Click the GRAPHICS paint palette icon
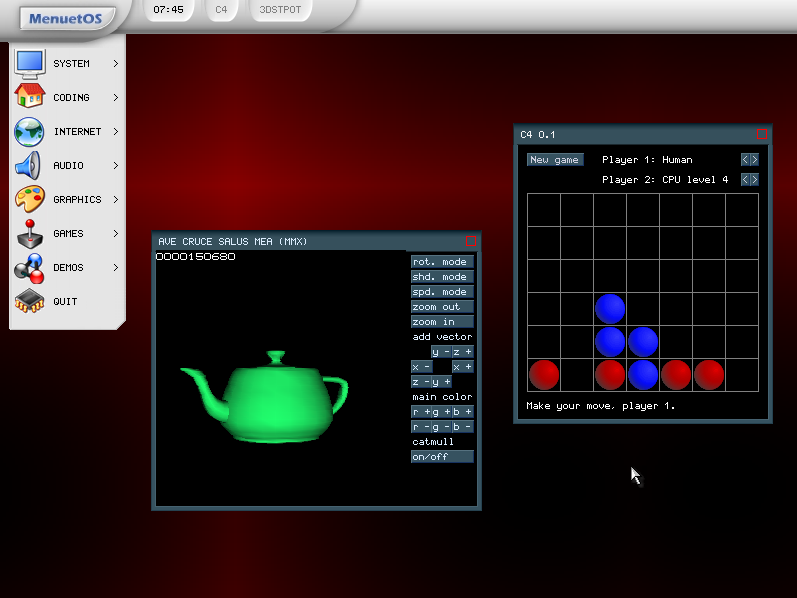 [x=29, y=199]
